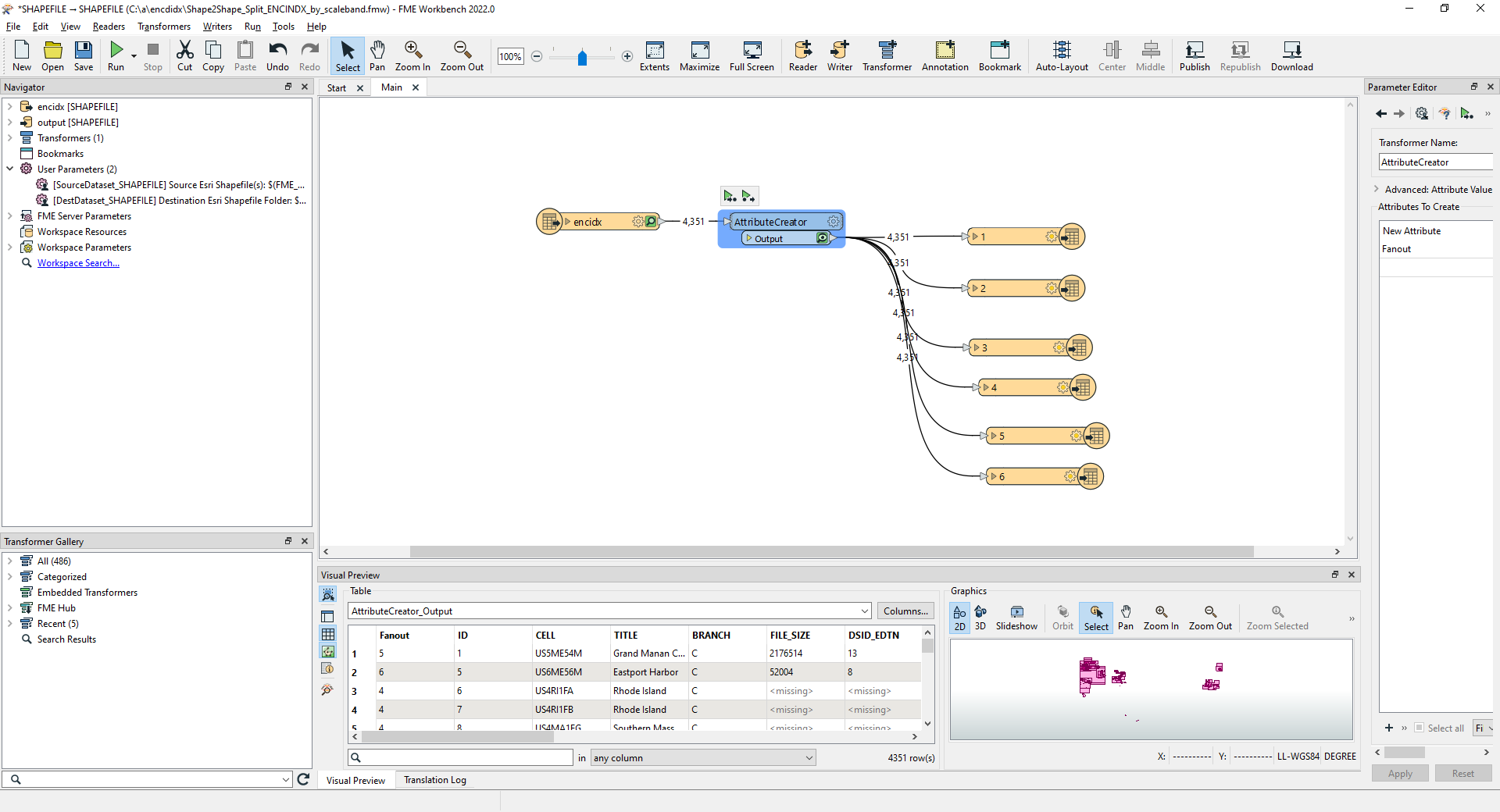The width and height of the screenshot is (1500, 812).
Task: Click the New workspace icon
Action: (x=22, y=55)
